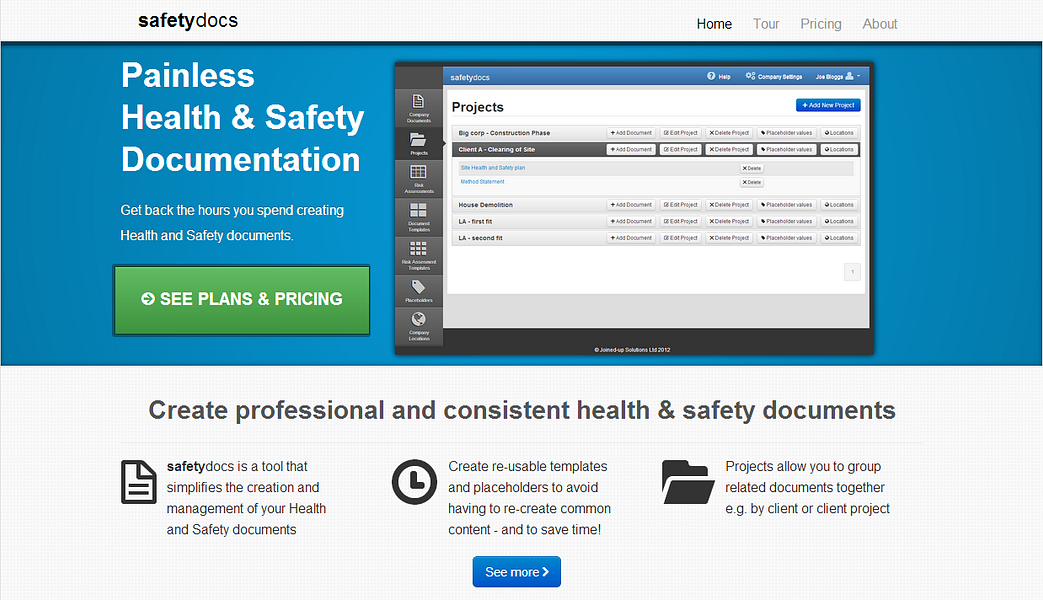Image resolution: width=1043 pixels, height=600 pixels.
Task: Open Placeholders tag icon in sidebar
Action: (x=418, y=287)
